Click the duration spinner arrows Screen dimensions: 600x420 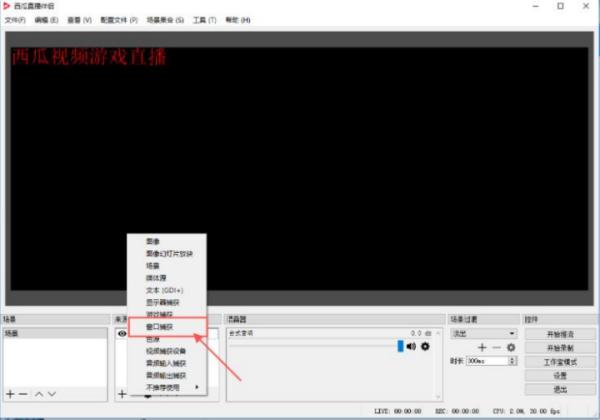pos(512,361)
